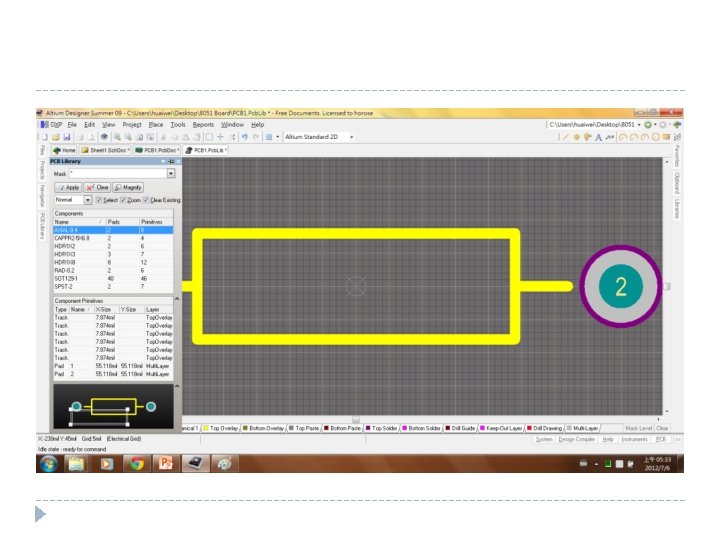Click pad 2 on the canvas
The image size is (720, 540).
[620, 286]
